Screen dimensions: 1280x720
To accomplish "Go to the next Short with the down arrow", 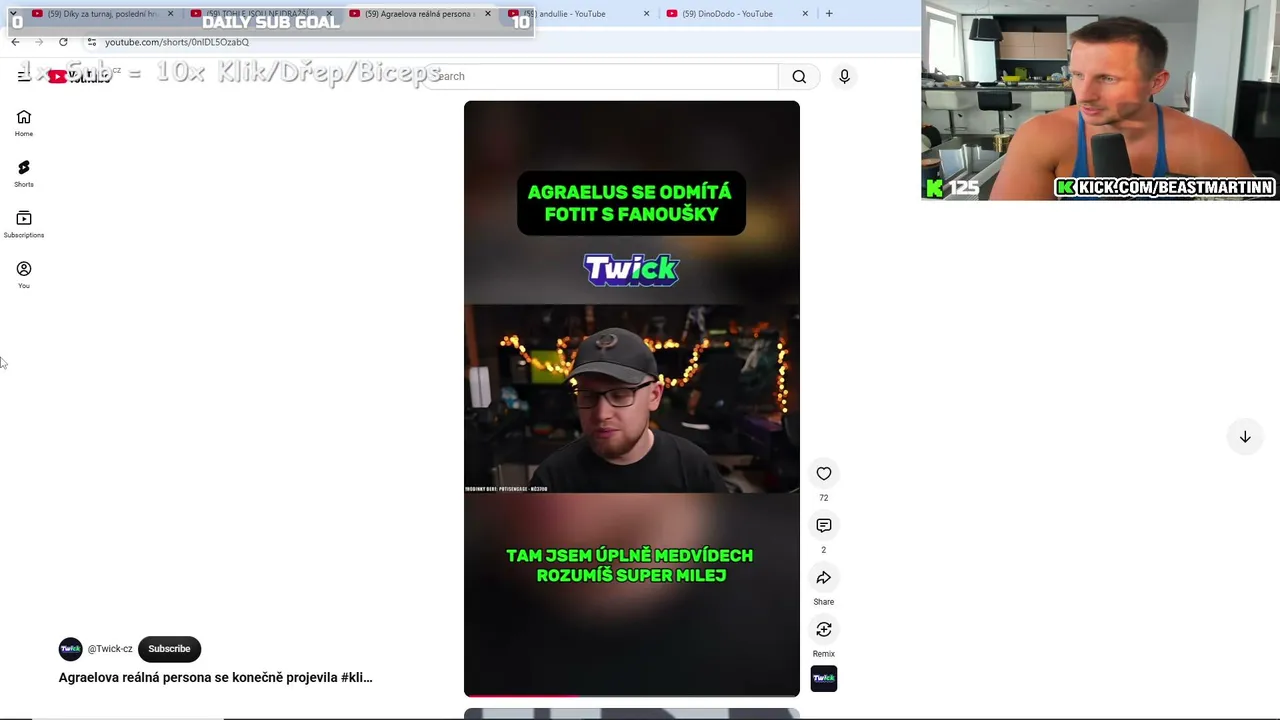I will 1245,437.
